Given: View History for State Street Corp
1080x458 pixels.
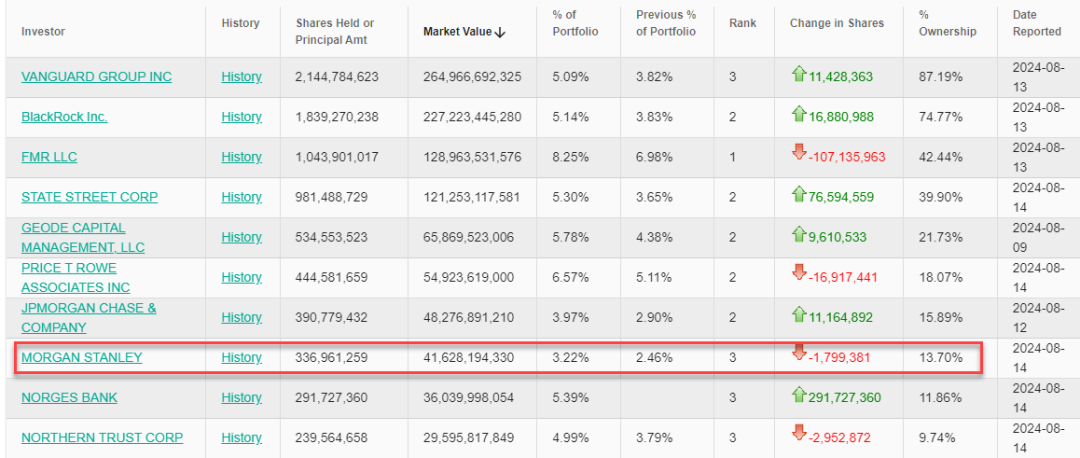Looking at the screenshot, I should [241, 197].
